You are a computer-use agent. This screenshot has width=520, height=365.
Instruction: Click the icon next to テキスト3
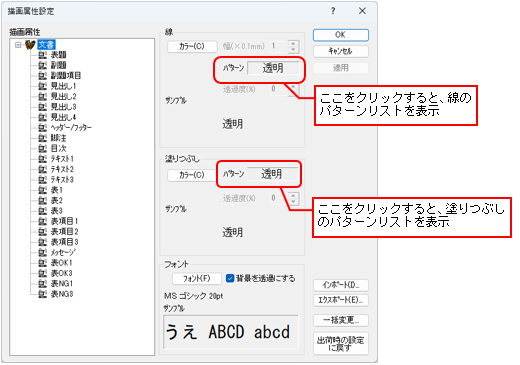click(x=42, y=180)
